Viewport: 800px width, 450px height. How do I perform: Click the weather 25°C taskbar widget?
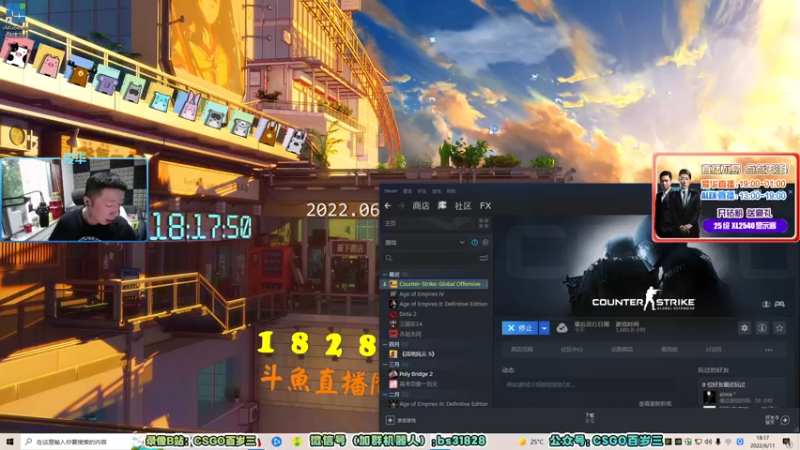(532, 442)
